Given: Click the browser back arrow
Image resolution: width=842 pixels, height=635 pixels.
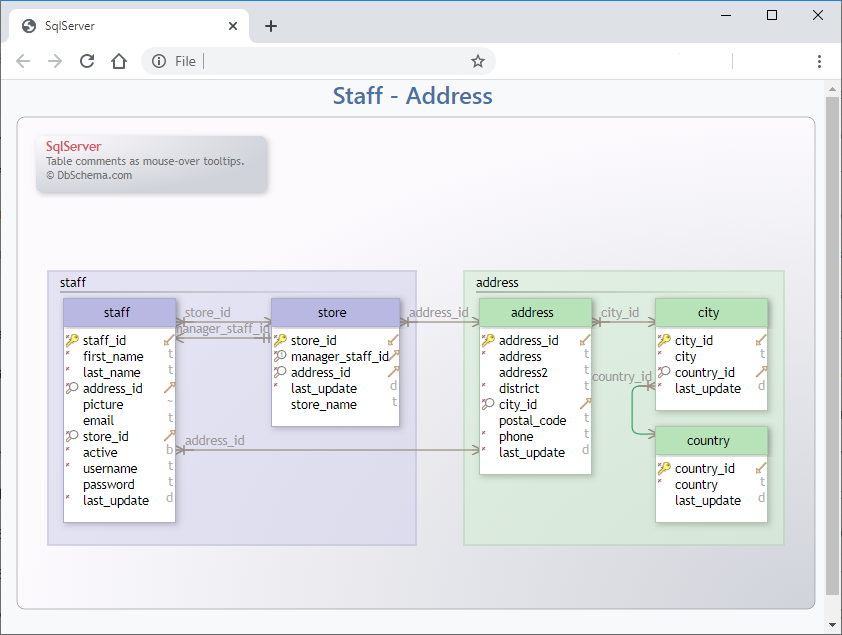Looking at the screenshot, I should [x=23, y=61].
